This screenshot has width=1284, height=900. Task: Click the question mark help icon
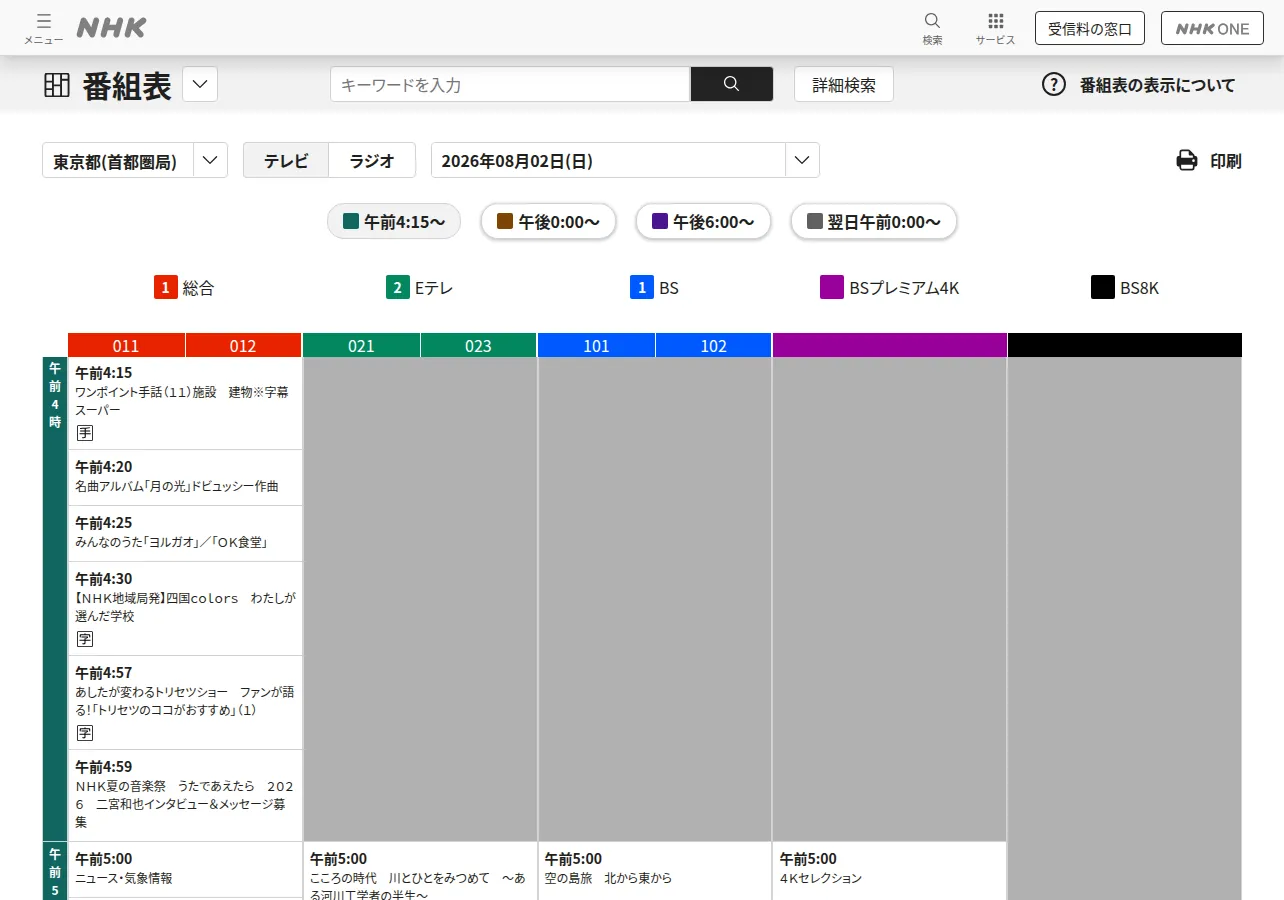(1054, 84)
